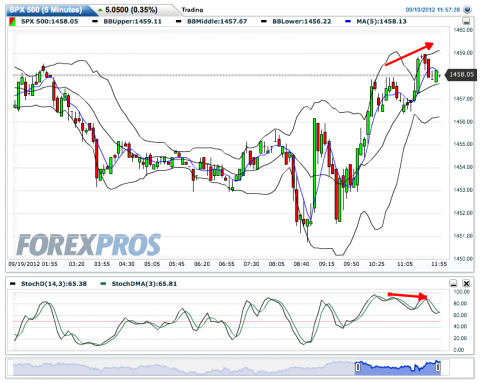Grab the left range navigator handle

click(x=358, y=367)
